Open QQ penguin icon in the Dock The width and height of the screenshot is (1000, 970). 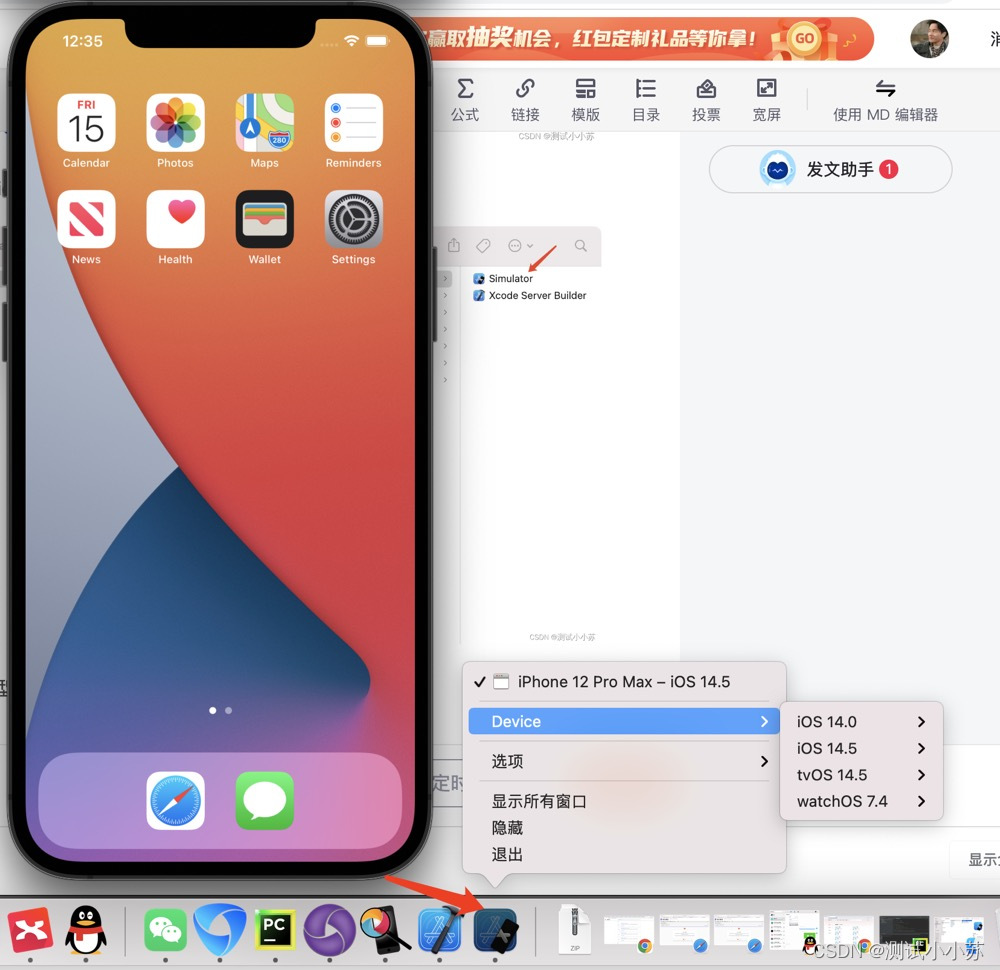(x=85, y=930)
